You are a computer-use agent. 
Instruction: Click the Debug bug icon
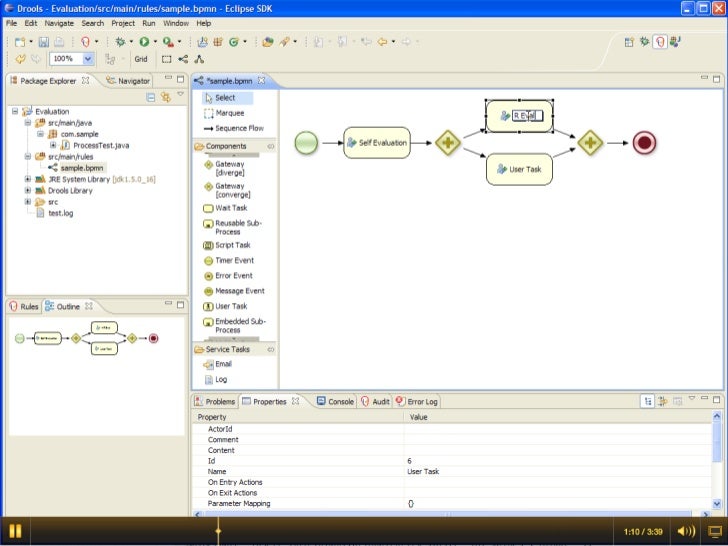tap(120, 42)
